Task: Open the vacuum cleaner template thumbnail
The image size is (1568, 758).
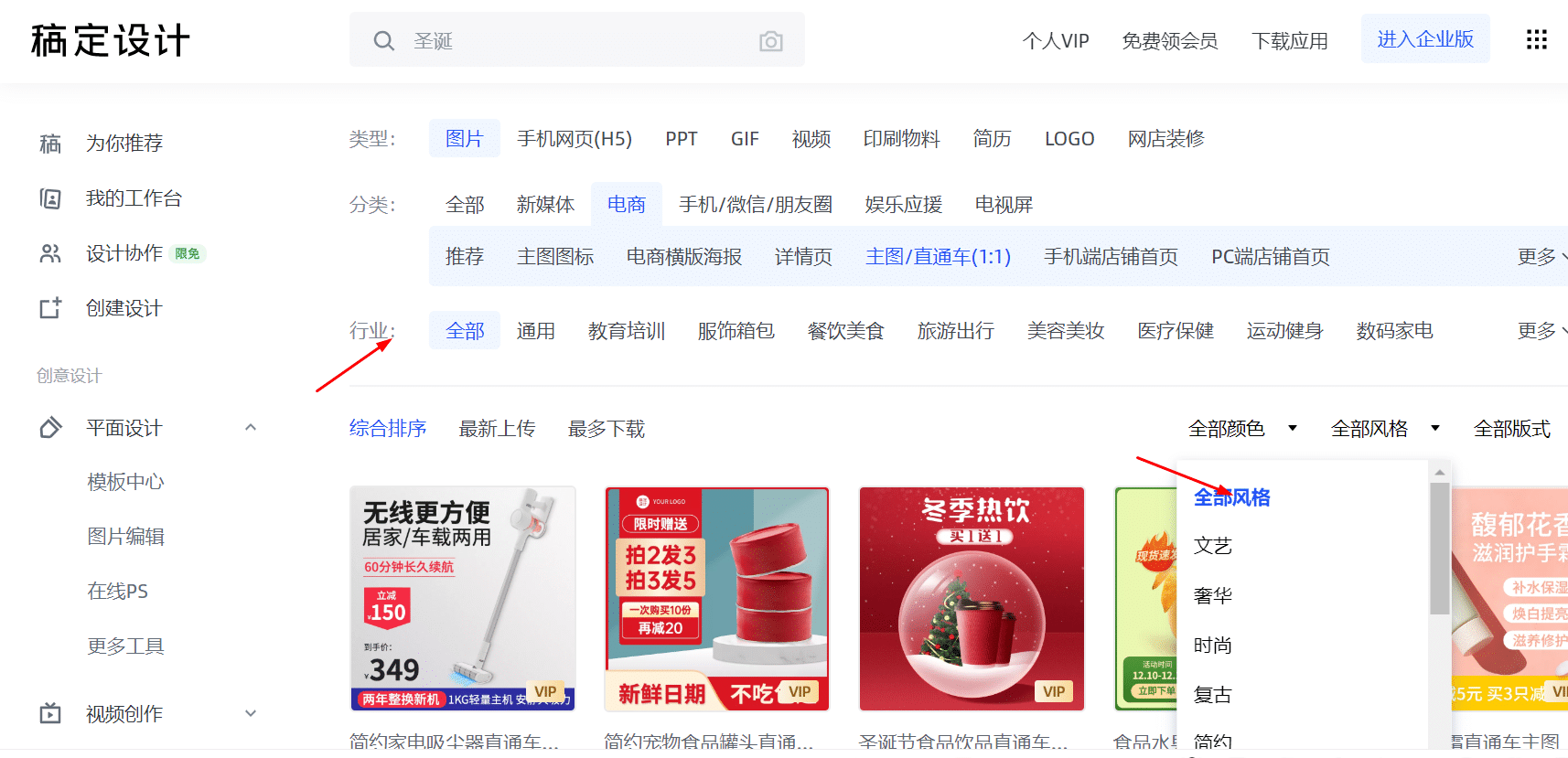Action: [x=463, y=599]
